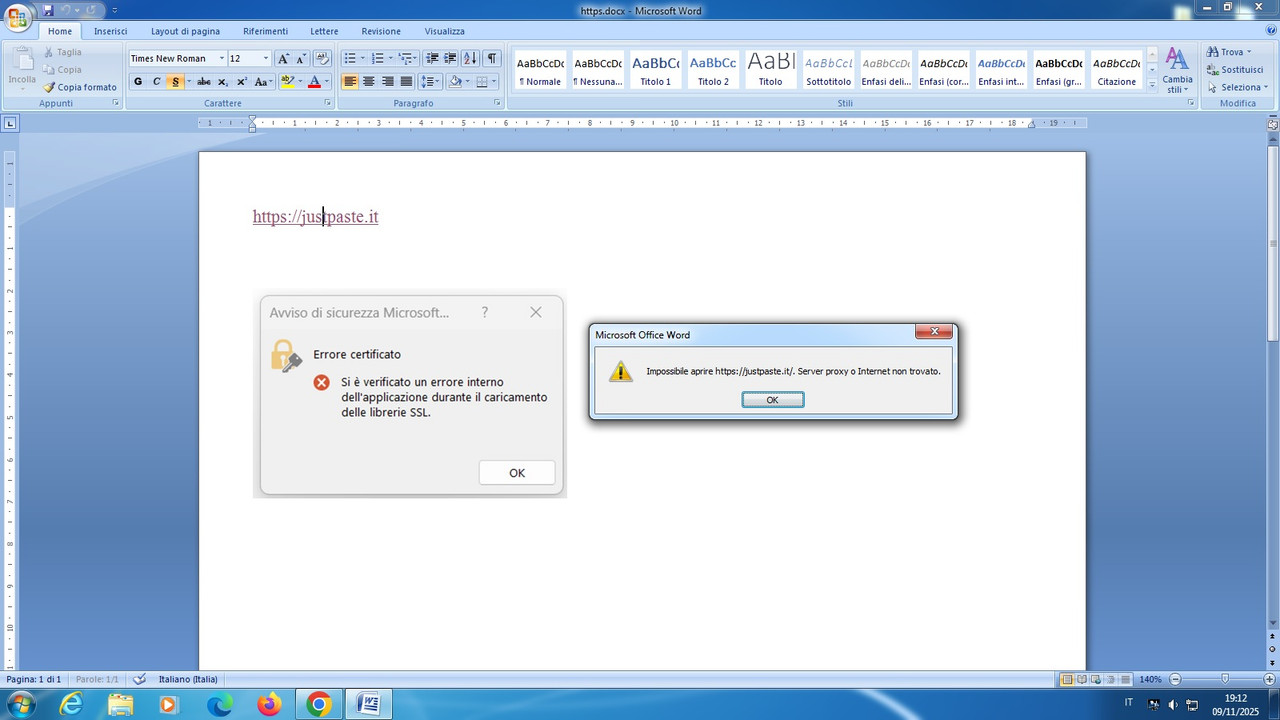This screenshot has height=720, width=1280.
Task: Click the Copia formato brush
Action: pos(80,87)
